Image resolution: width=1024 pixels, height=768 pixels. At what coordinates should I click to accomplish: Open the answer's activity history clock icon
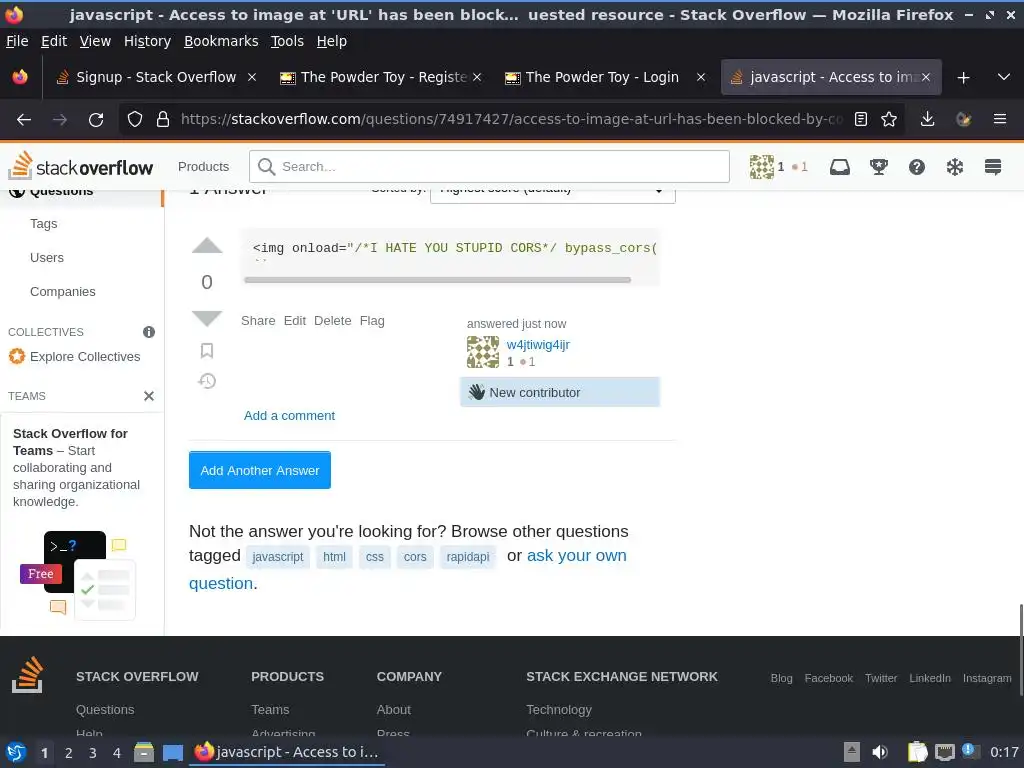point(207,381)
